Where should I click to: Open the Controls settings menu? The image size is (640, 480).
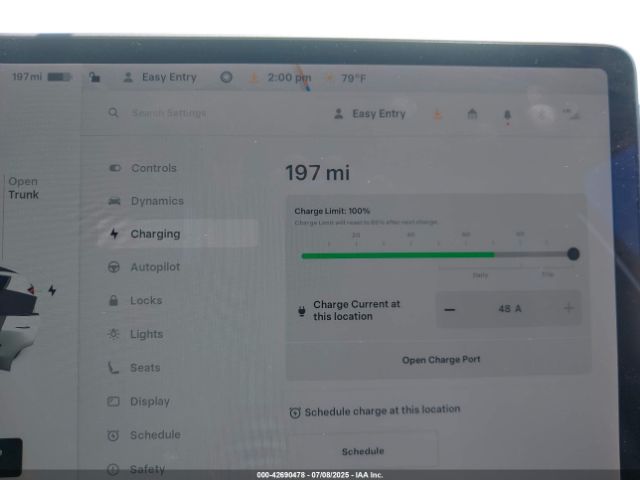pos(153,168)
